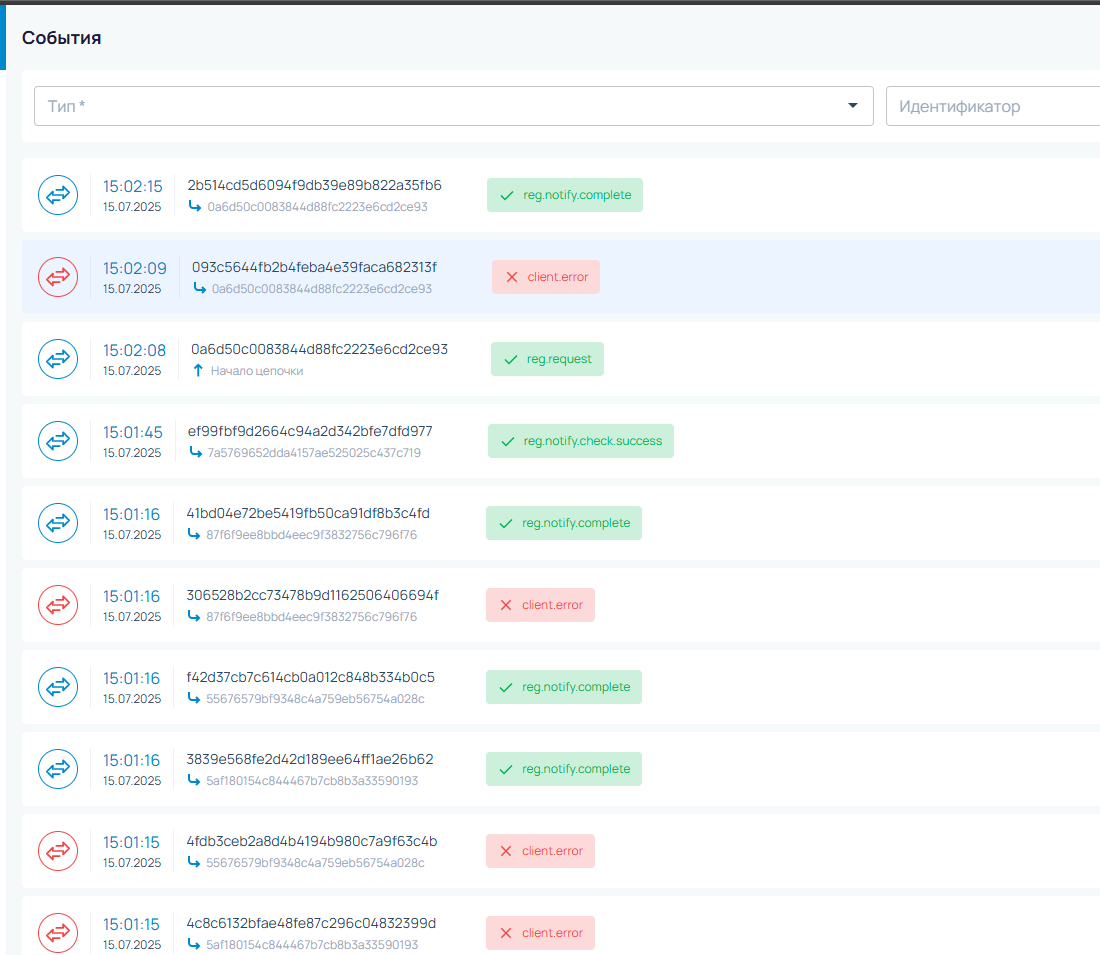Click exchange icon beside 41bd04e72be5419fb50ca91df8b3c4fd
The image size is (1100, 955).
(x=58, y=523)
